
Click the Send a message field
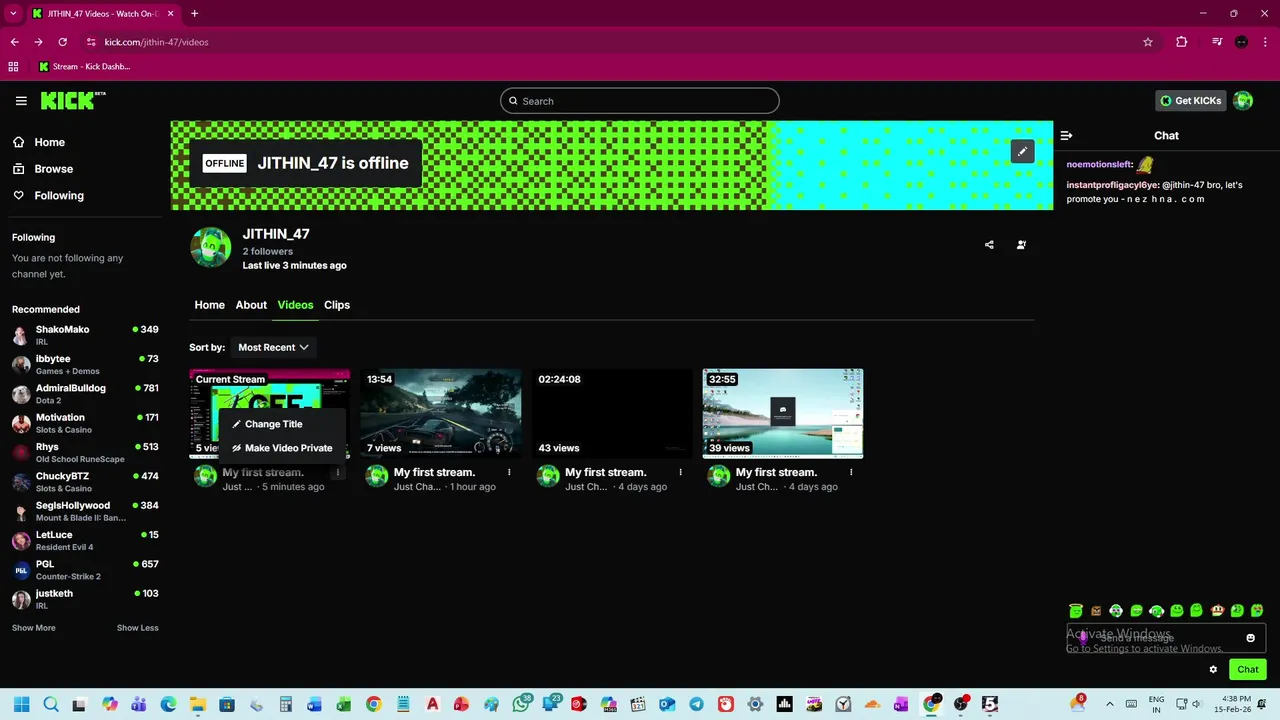pos(1166,638)
